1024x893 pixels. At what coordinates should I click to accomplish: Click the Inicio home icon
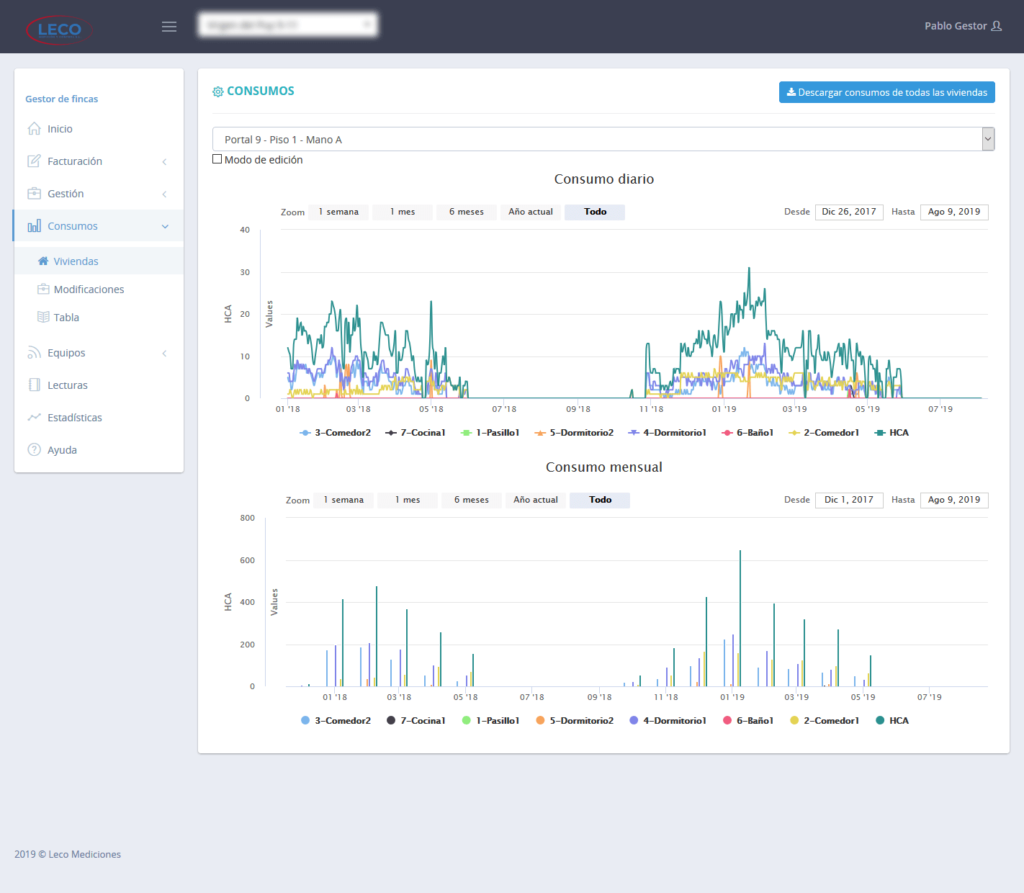coord(34,129)
